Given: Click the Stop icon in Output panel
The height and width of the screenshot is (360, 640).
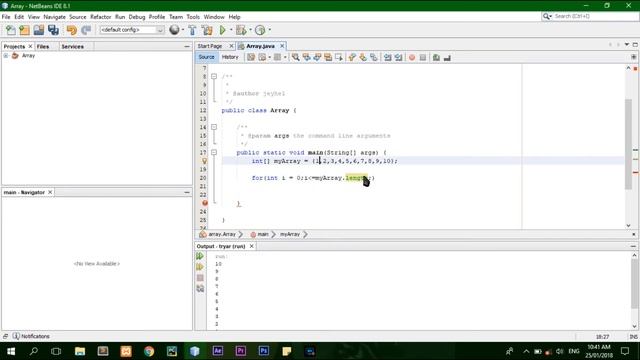Looking at the screenshot, I should [x=200, y=278].
